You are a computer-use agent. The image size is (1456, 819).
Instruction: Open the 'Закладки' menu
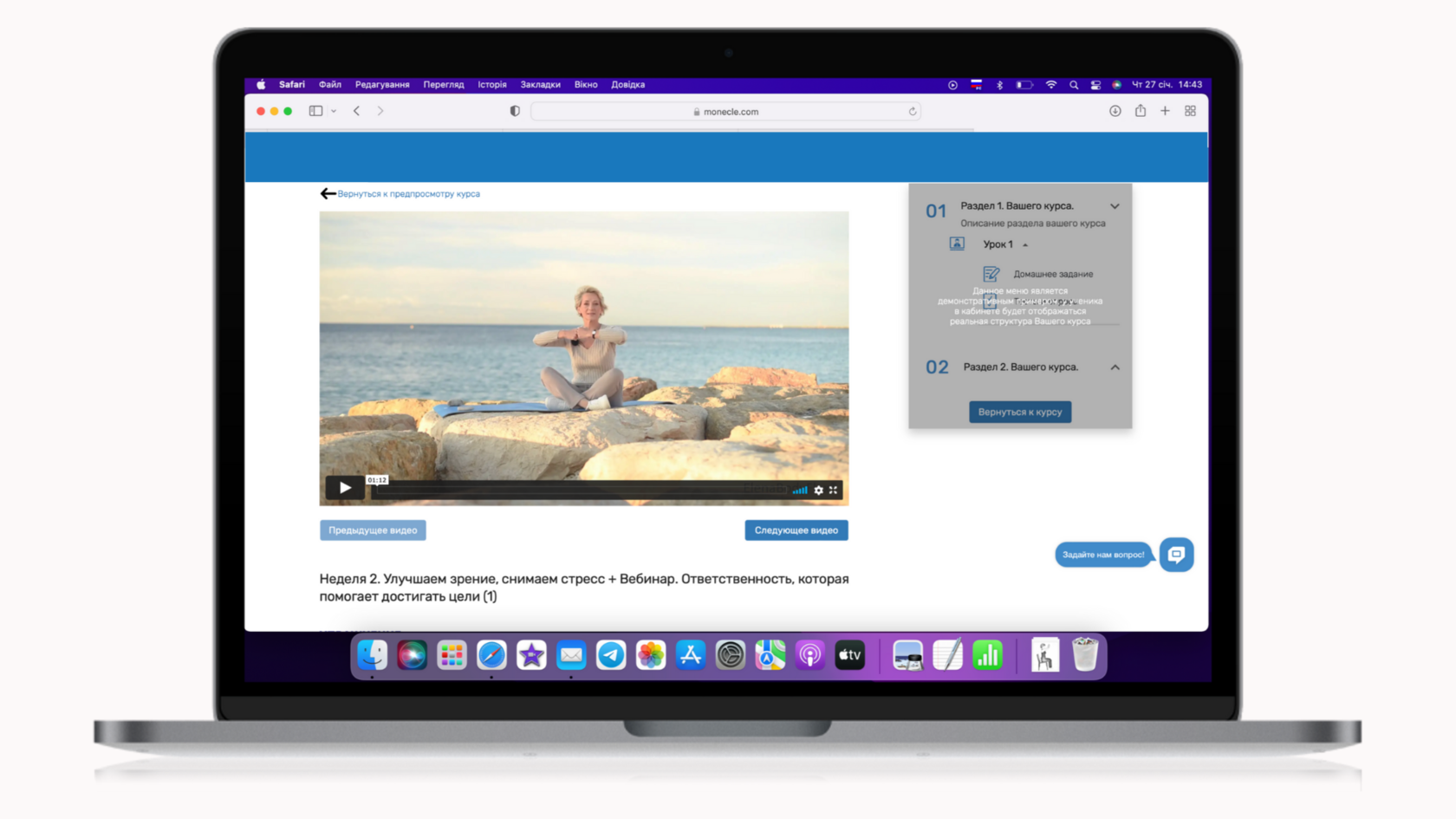(x=540, y=85)
